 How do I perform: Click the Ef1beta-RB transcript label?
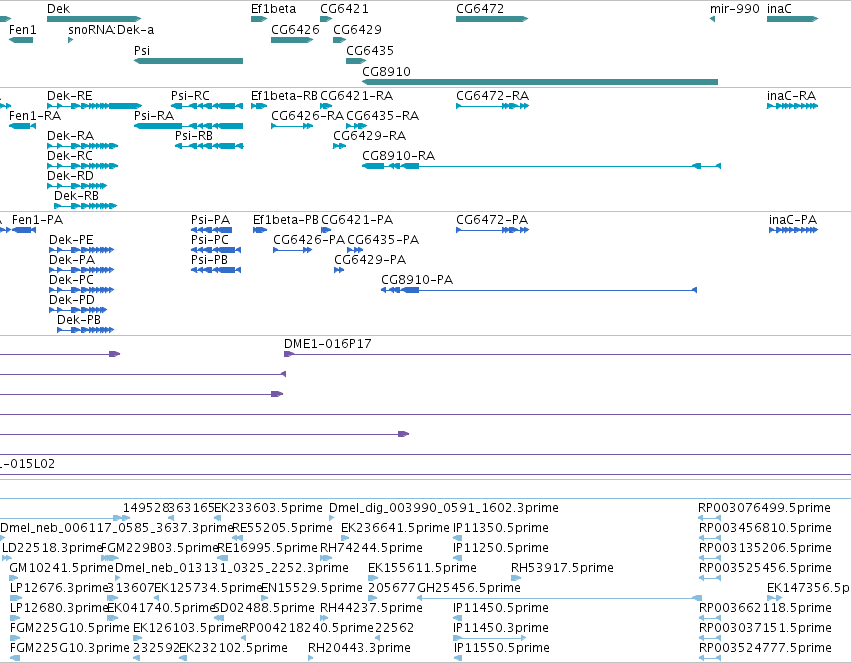click(284, 96)
